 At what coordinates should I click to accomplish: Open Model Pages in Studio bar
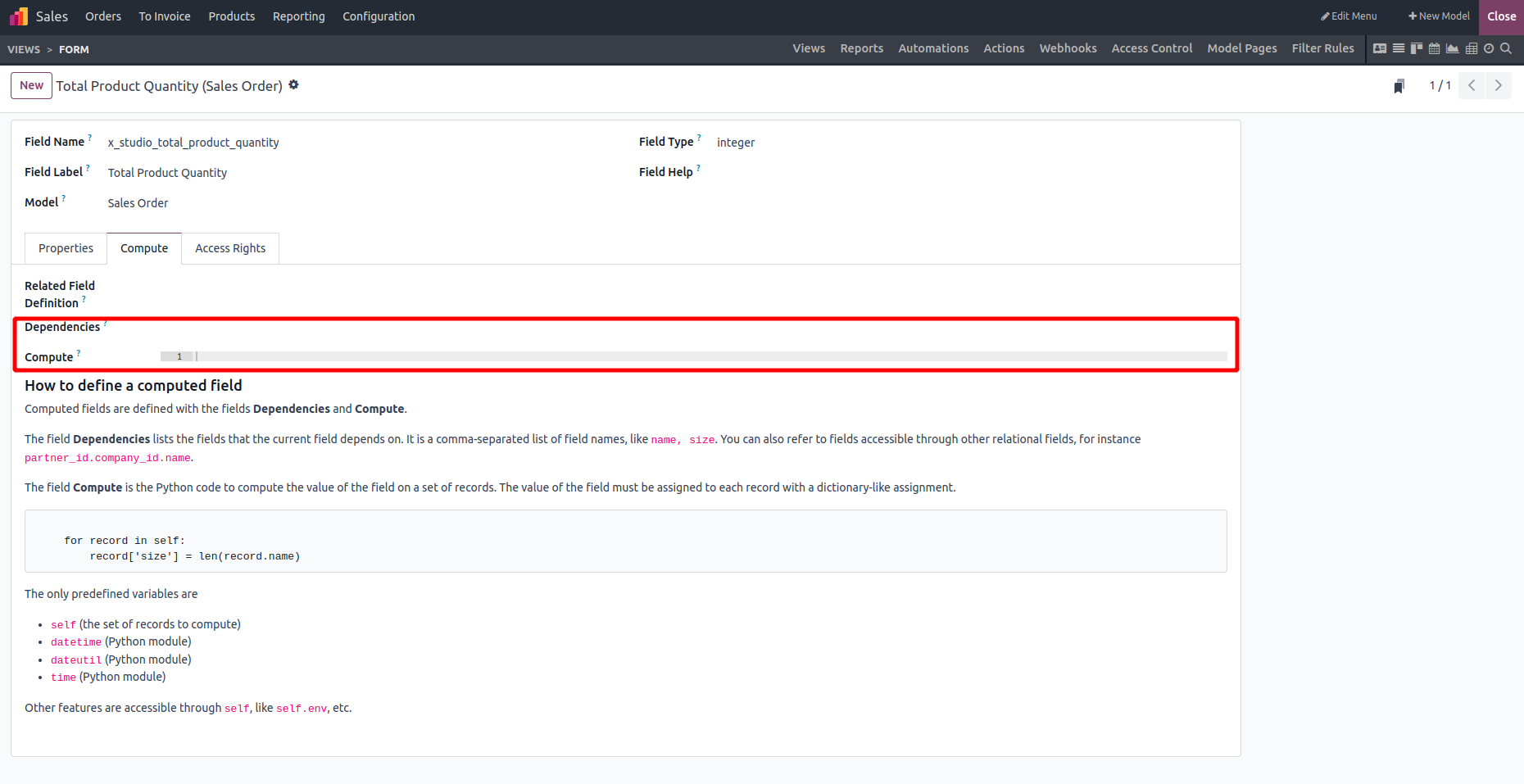(1242, 48)
